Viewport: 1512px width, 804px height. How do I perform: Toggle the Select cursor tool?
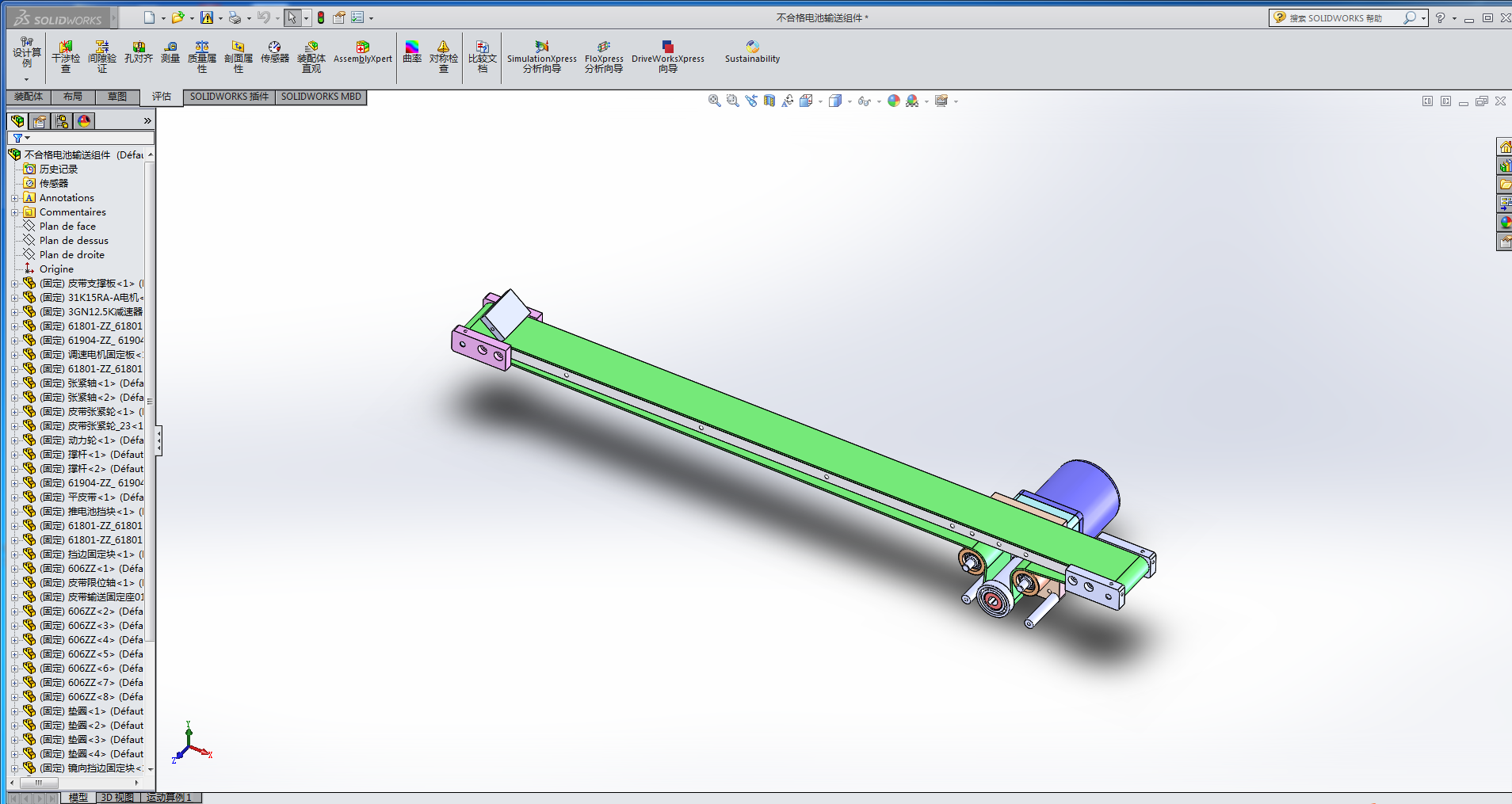292,17
